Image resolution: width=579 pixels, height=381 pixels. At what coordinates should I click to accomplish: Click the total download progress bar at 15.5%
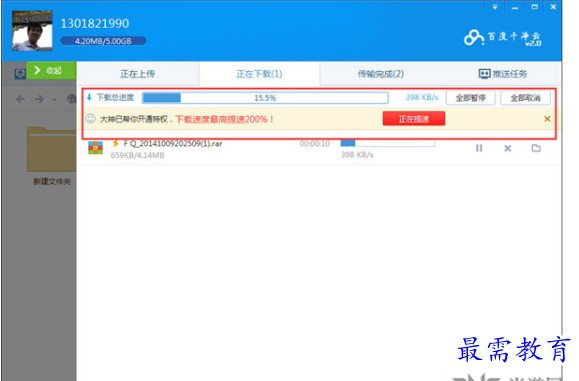click(265, 98)
